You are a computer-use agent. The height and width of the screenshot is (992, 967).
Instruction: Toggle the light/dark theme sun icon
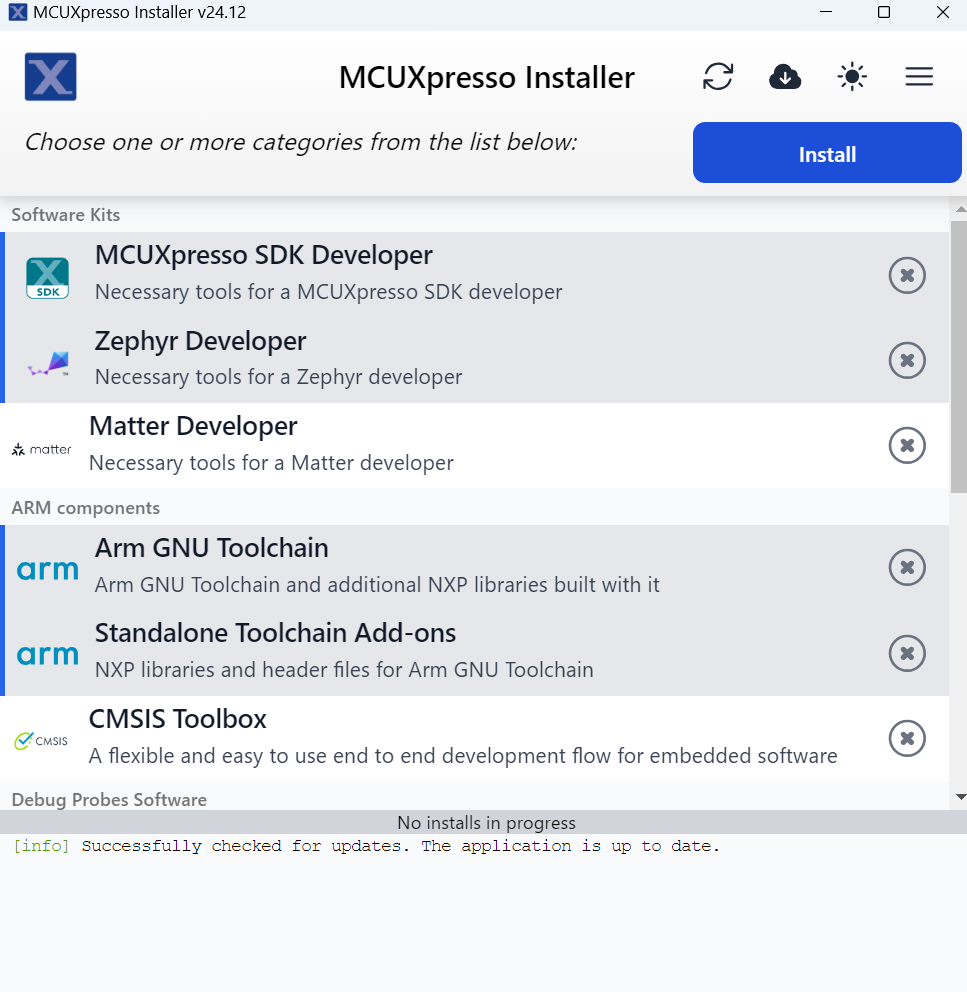852,77
